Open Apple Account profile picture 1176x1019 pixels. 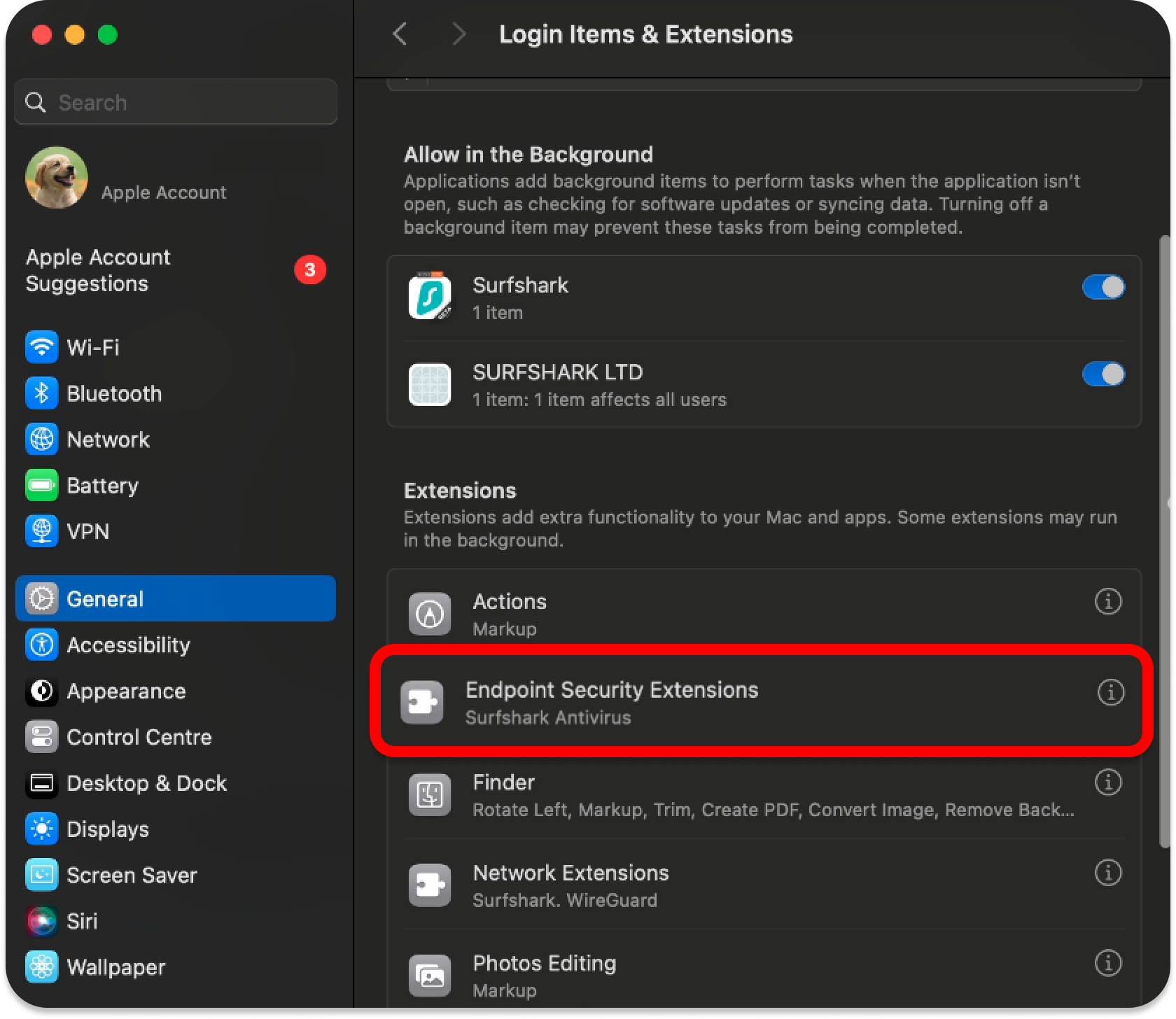pos(57,178)
